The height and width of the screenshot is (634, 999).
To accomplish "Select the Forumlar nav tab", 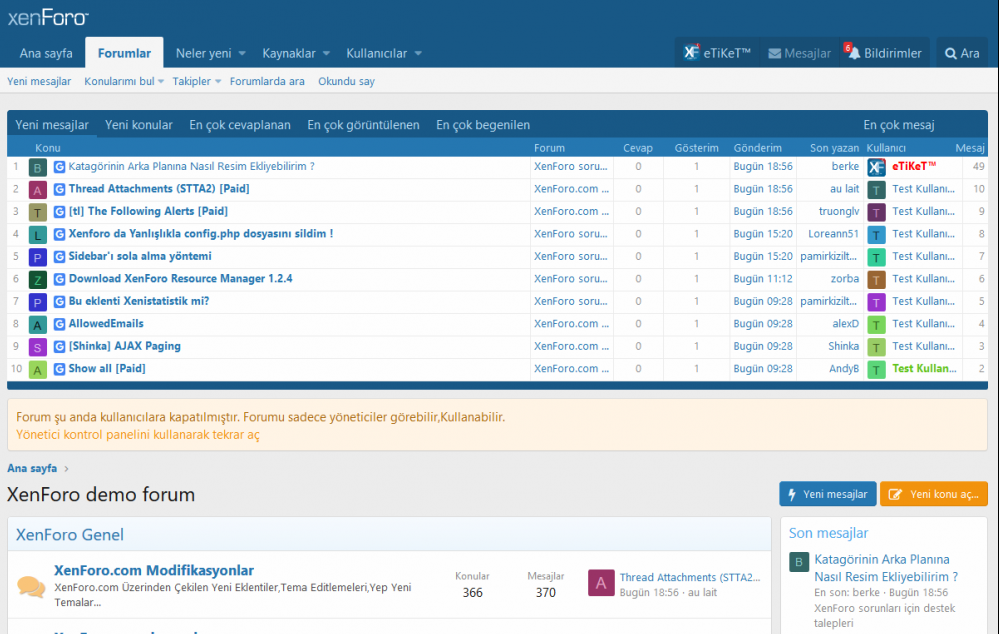I will [x=124, y=53].
